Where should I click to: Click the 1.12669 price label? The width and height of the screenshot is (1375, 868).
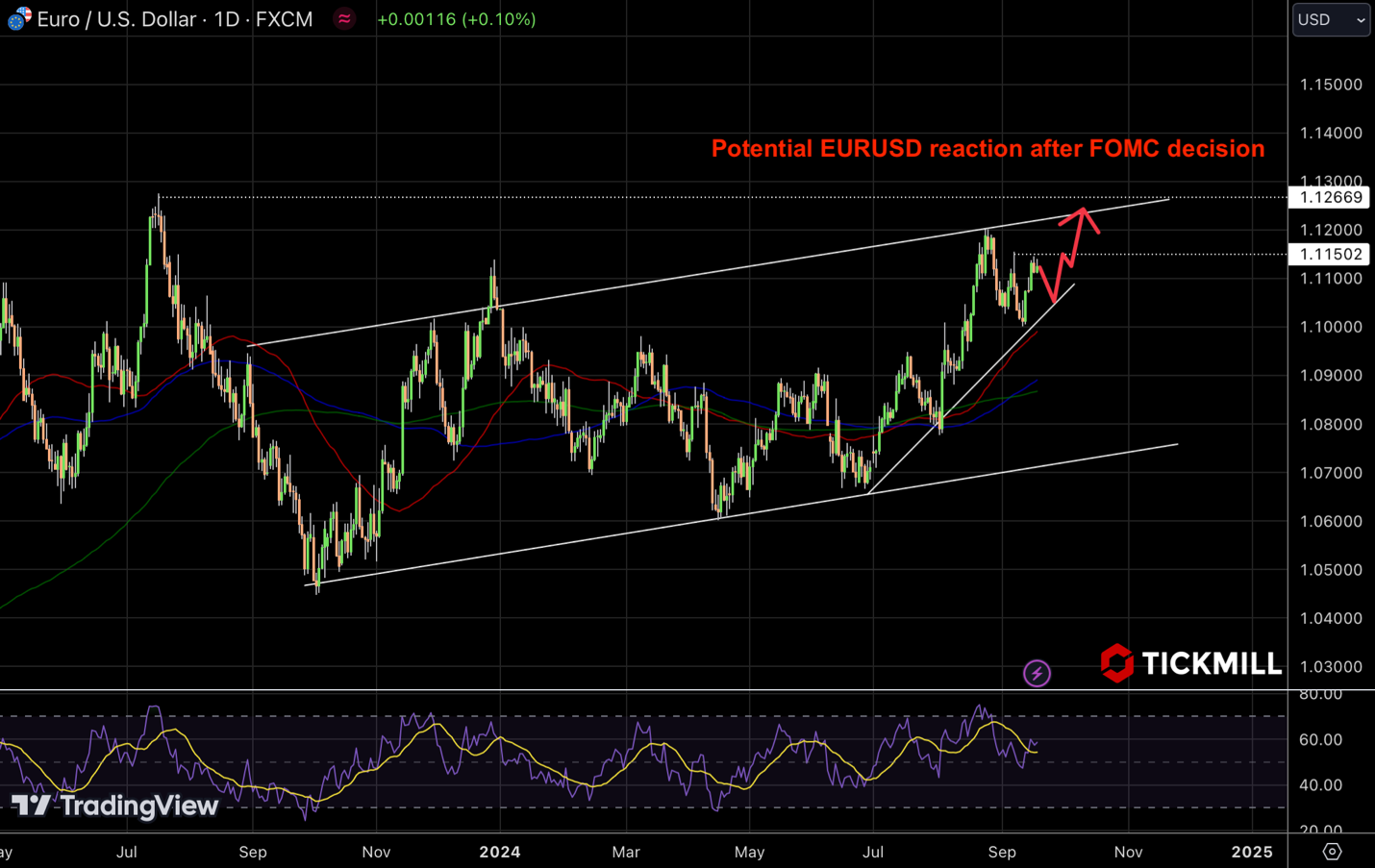[x=1331, y=197]
